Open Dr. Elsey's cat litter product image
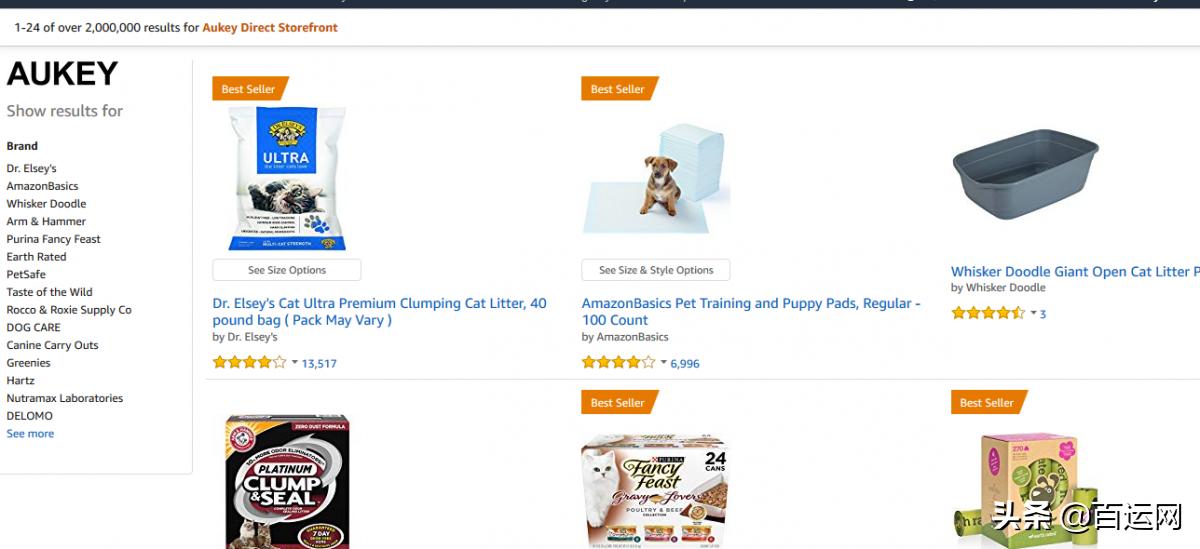The image size is (1200, 549). pos(287,178)
